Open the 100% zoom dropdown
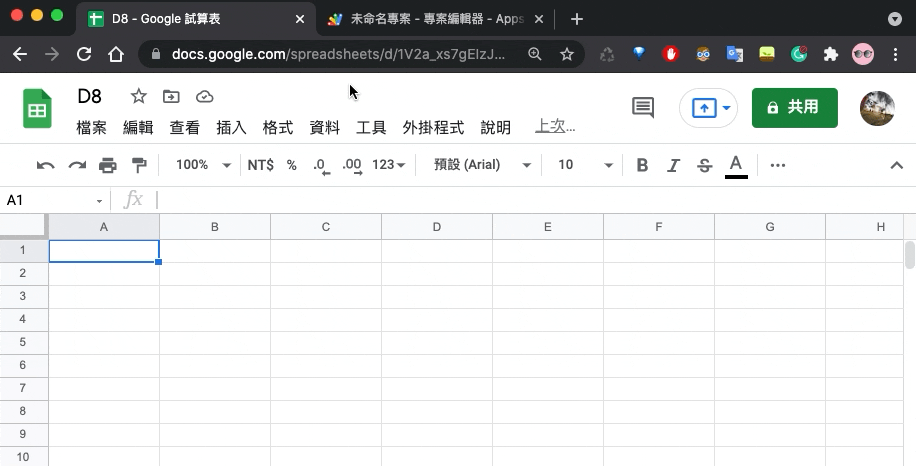The height and width of the screenshot is (466, 916). coord(203,165)
